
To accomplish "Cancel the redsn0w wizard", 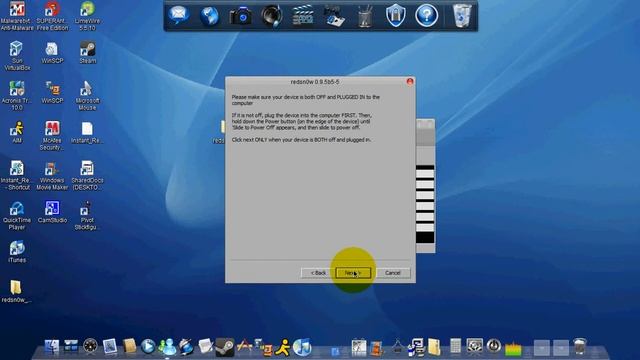I will click(393, 273).
